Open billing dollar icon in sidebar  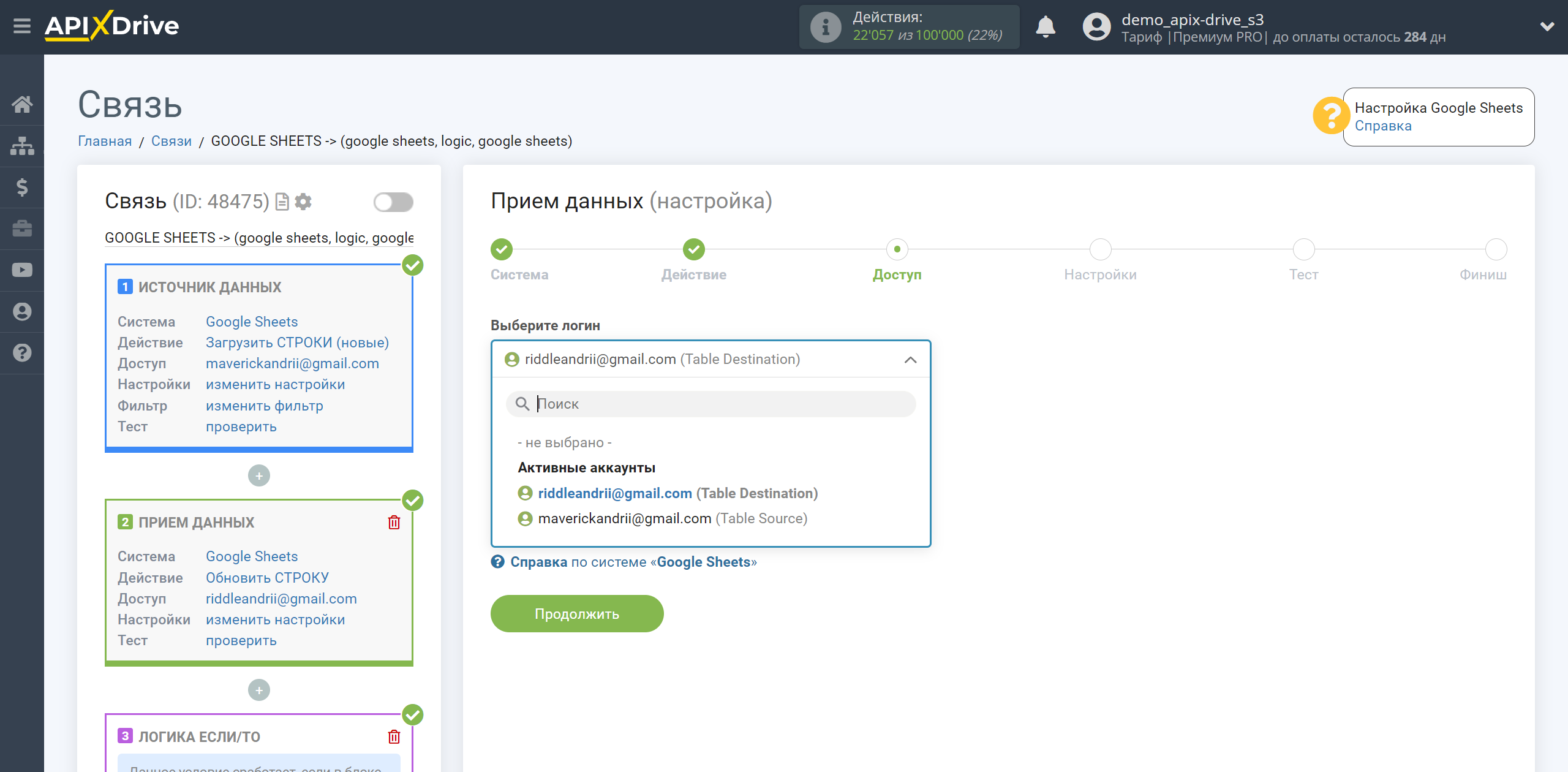click(x=22, y=187)
